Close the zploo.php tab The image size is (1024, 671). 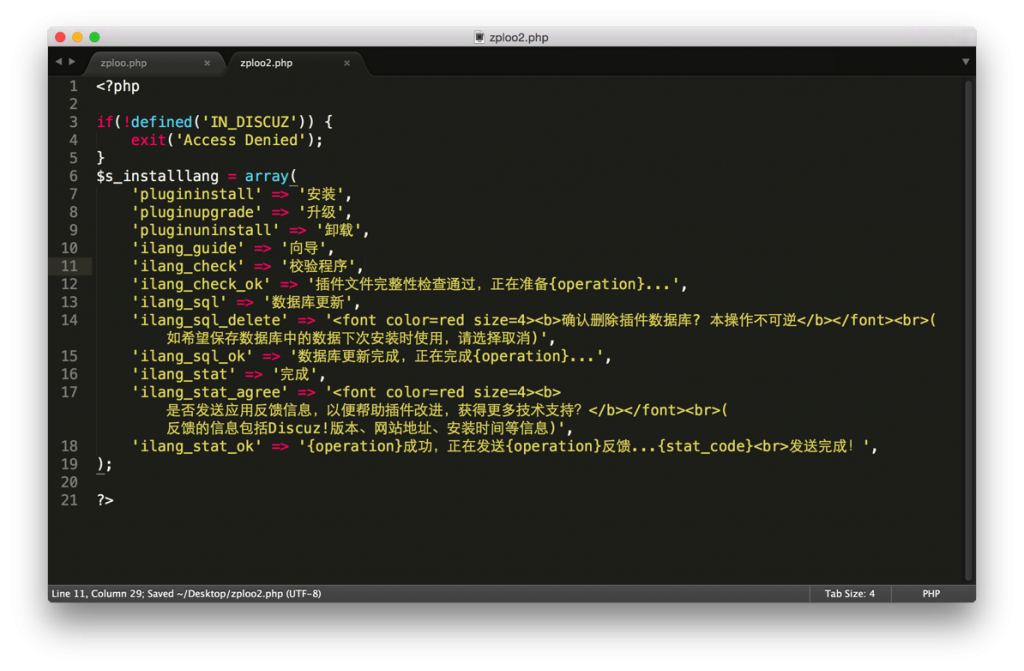(x=207, y=63)
